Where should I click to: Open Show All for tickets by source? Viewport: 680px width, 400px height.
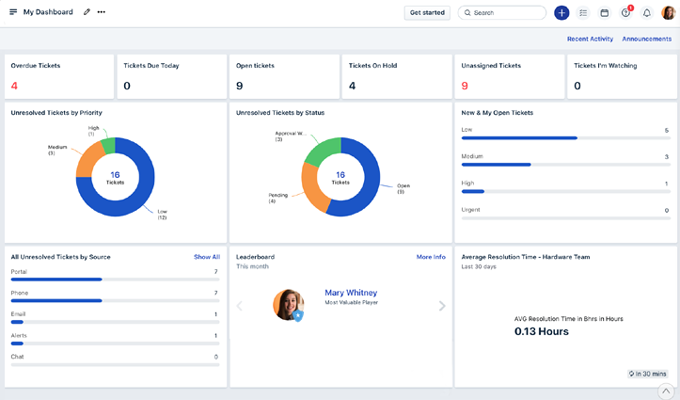click(x=206, y=257)
